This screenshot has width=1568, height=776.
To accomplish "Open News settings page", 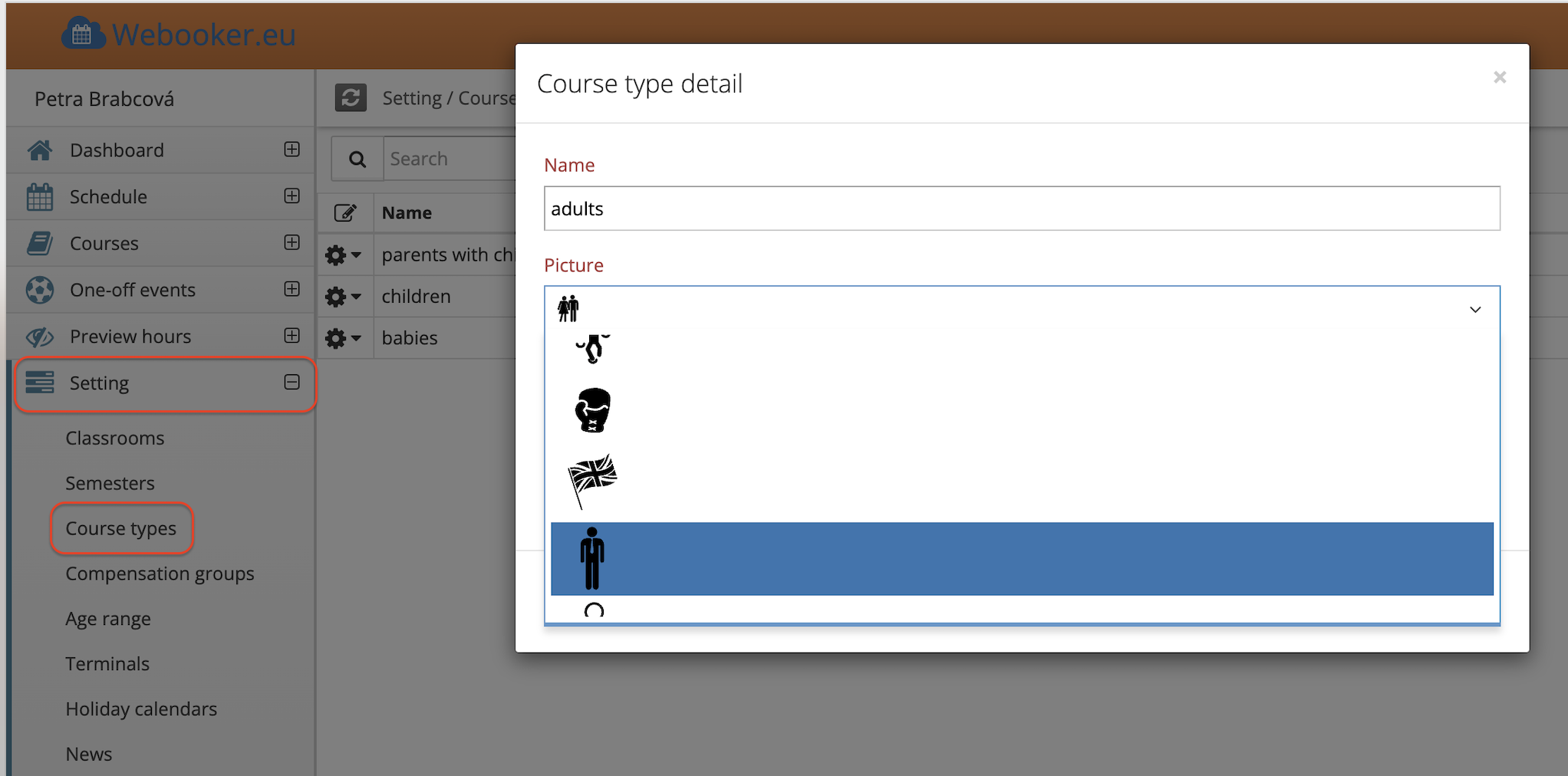I will tap(89, 754).
